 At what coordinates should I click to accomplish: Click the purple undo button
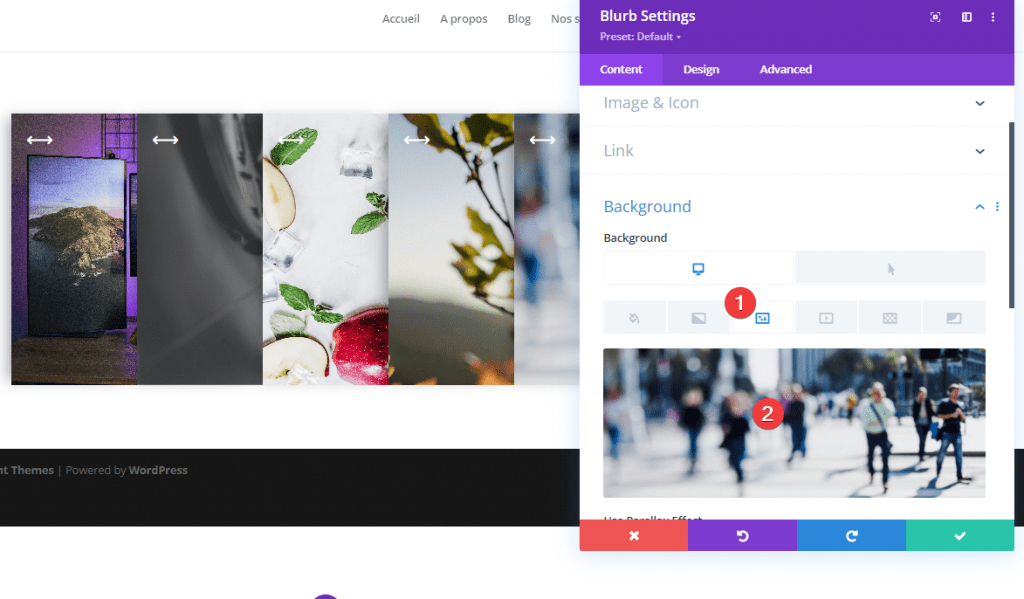[x=743, y=536]
